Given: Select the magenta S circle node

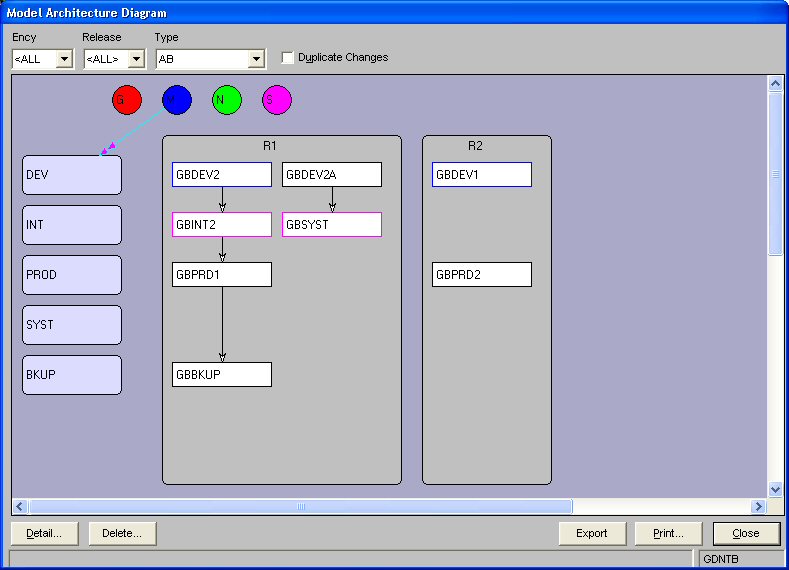Looking at the screenshot, I should (x=277, y=100).
